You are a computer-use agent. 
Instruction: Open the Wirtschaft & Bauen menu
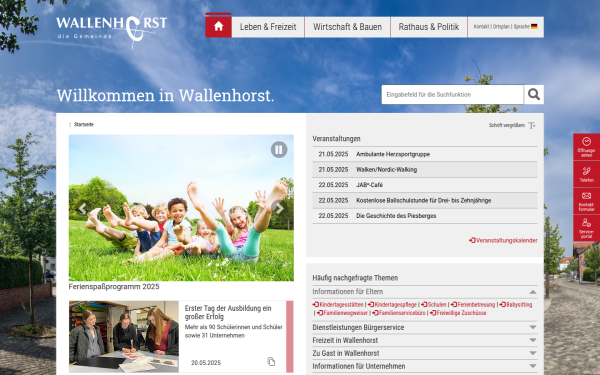pyautogui.click(x=347, y=27)
